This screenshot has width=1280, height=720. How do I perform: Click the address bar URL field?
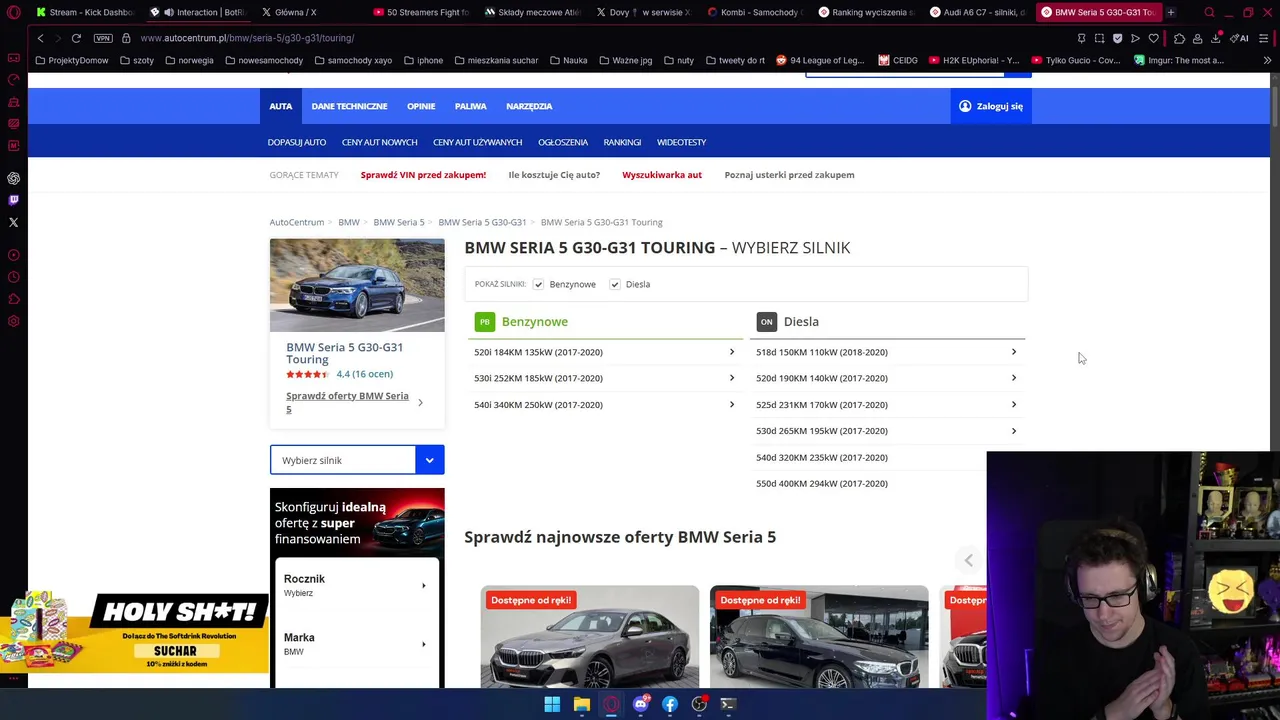600,38
